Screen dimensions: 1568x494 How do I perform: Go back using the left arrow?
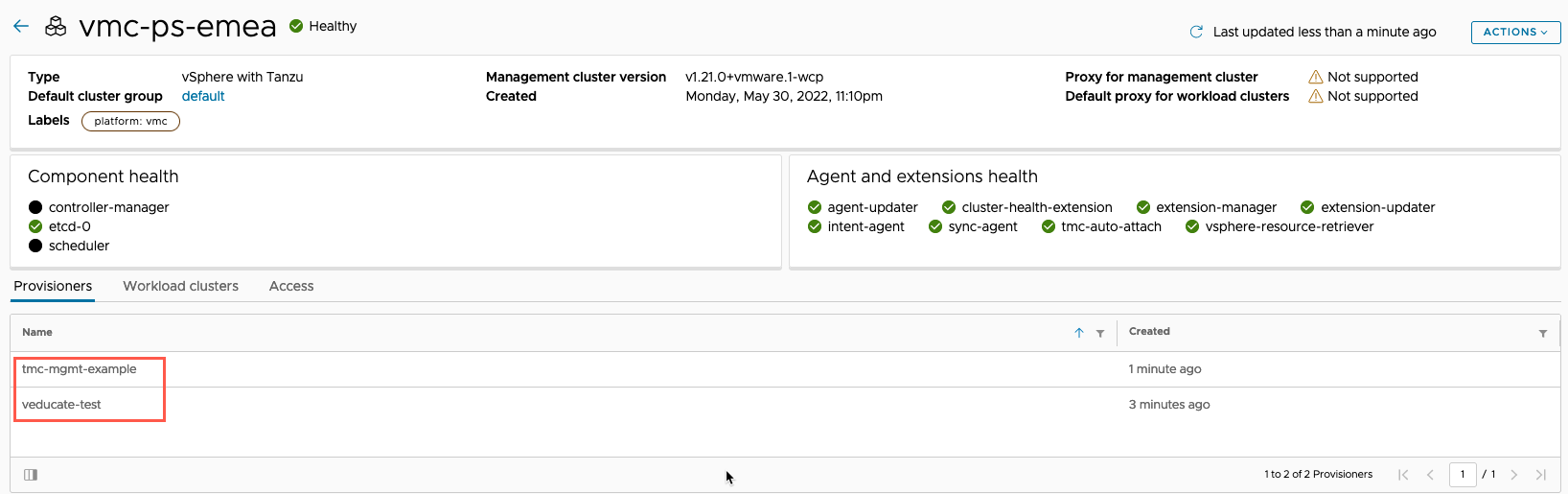click(x=21, y=27)
